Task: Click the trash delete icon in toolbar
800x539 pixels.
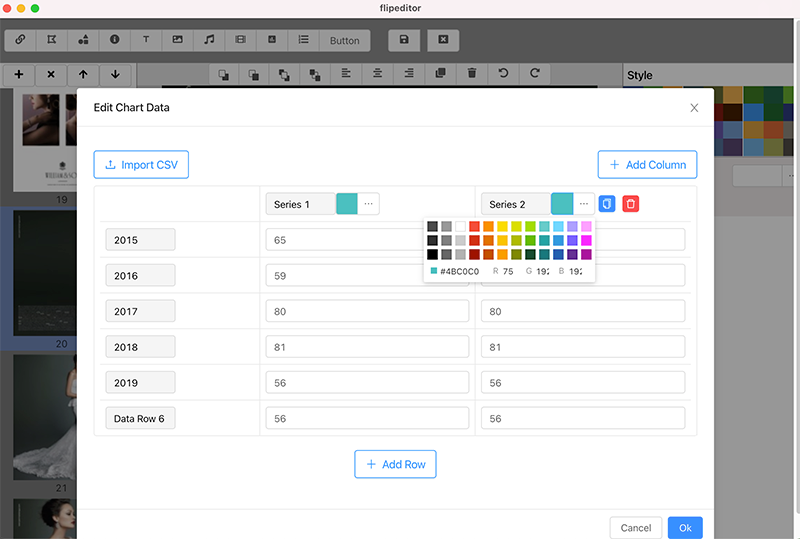Action: 472,74
